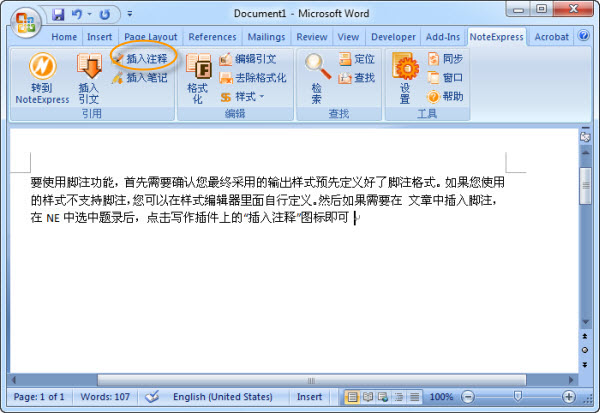Select the Add-Ins tab

[x=443, y=37]
